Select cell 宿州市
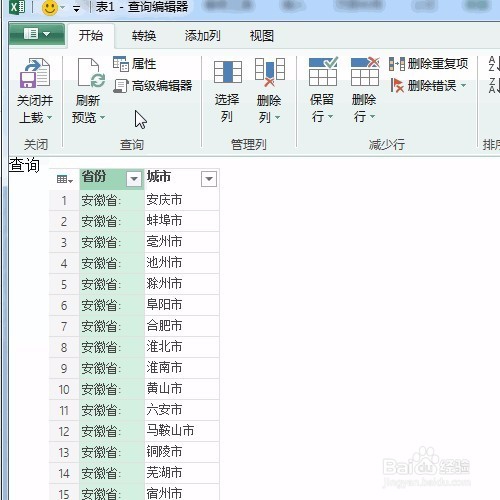500x500 pixels. (182, 492)
